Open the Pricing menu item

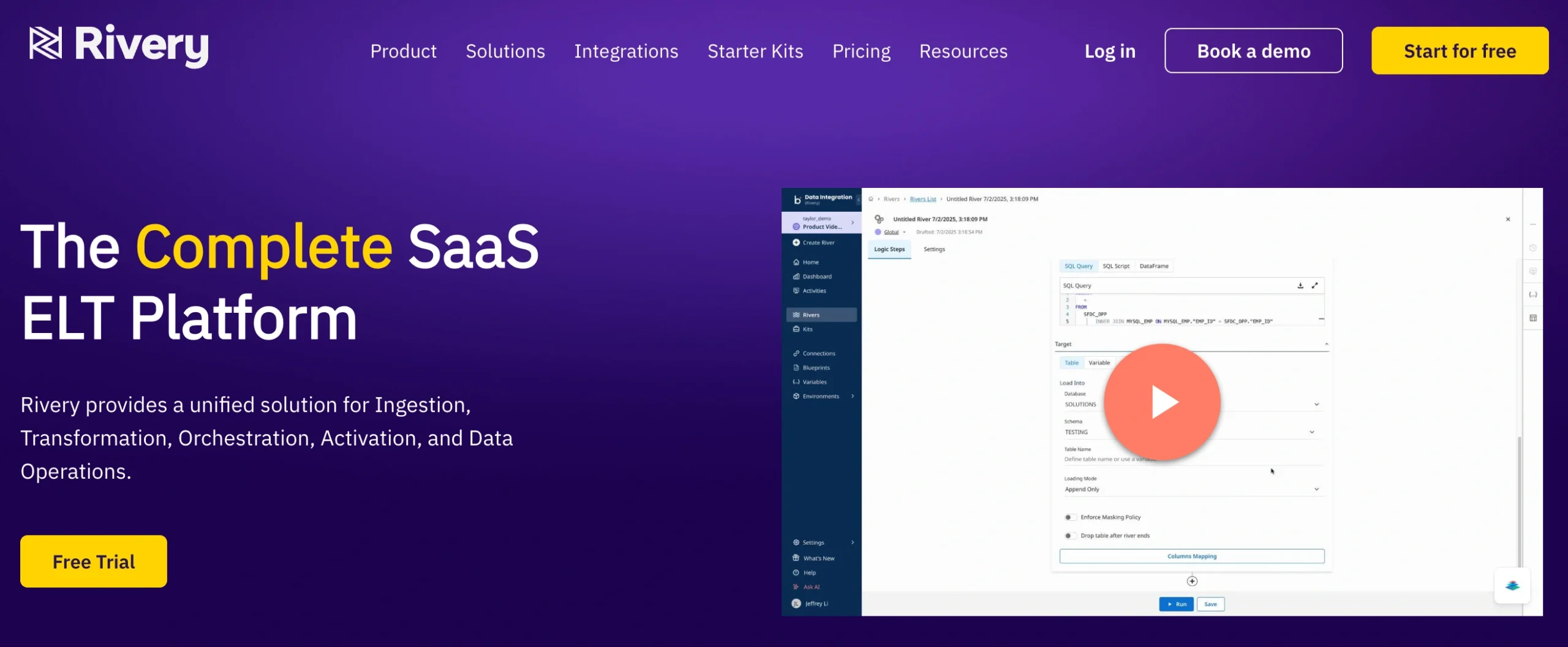coord(861,51)
